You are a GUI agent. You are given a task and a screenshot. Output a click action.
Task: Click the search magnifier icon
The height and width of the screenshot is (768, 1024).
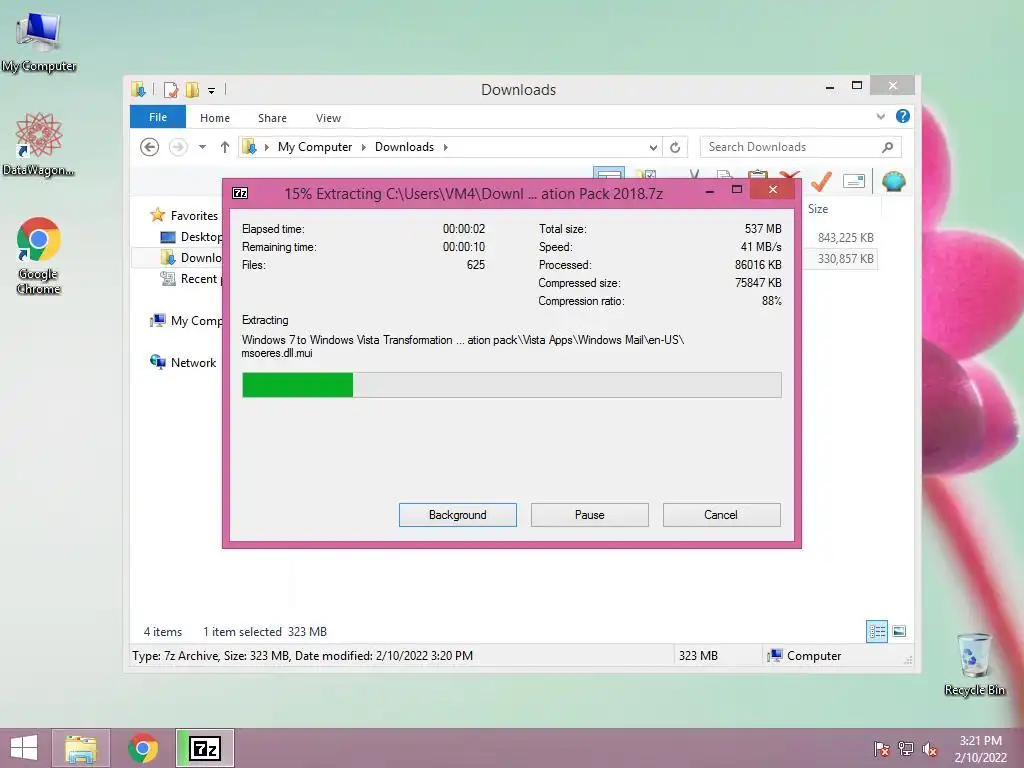click(x=887, y=148)
